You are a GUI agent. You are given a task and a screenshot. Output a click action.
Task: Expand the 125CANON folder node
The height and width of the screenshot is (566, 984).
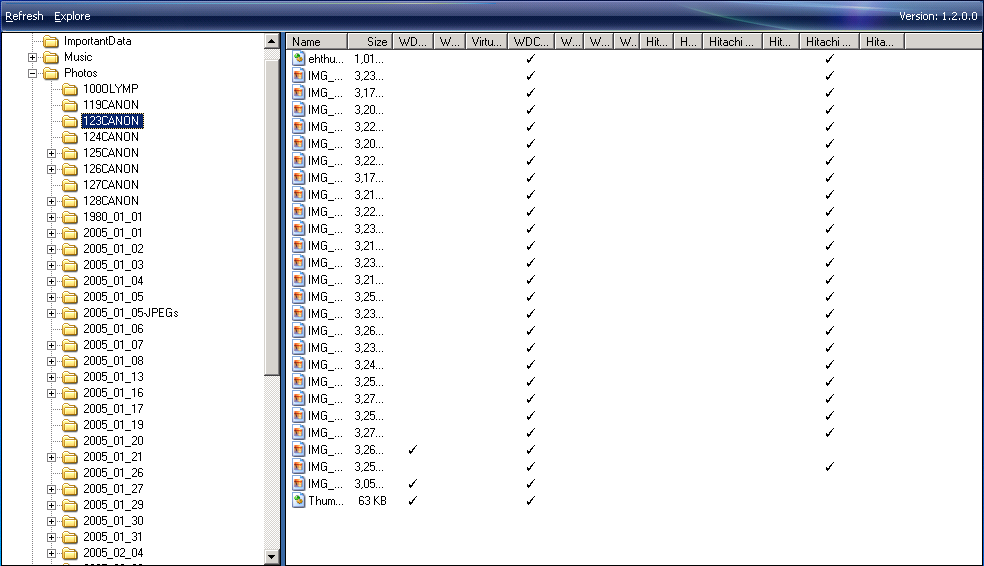pyautogui.click(x=51, y=153)
